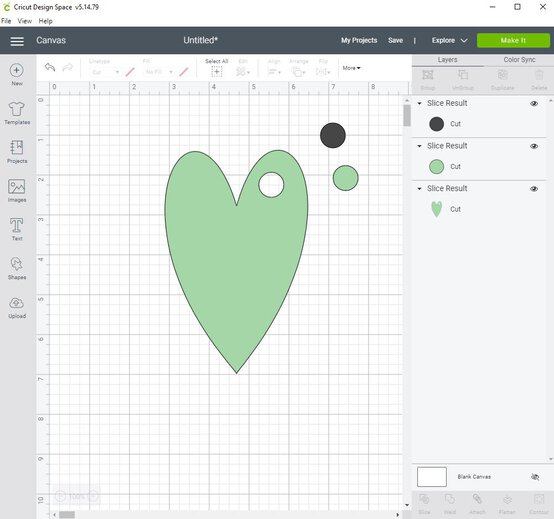Screen dimensions: 554x519
Task: Click the Attach tool at panel bottom
Action: 477,504
